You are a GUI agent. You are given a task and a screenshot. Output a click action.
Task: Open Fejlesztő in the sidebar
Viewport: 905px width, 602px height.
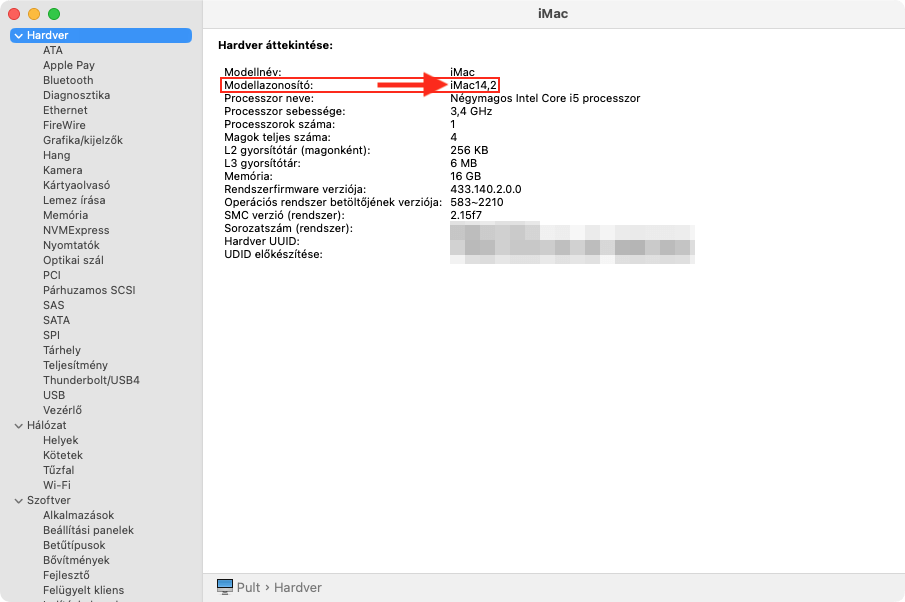[x=66, y=575]
